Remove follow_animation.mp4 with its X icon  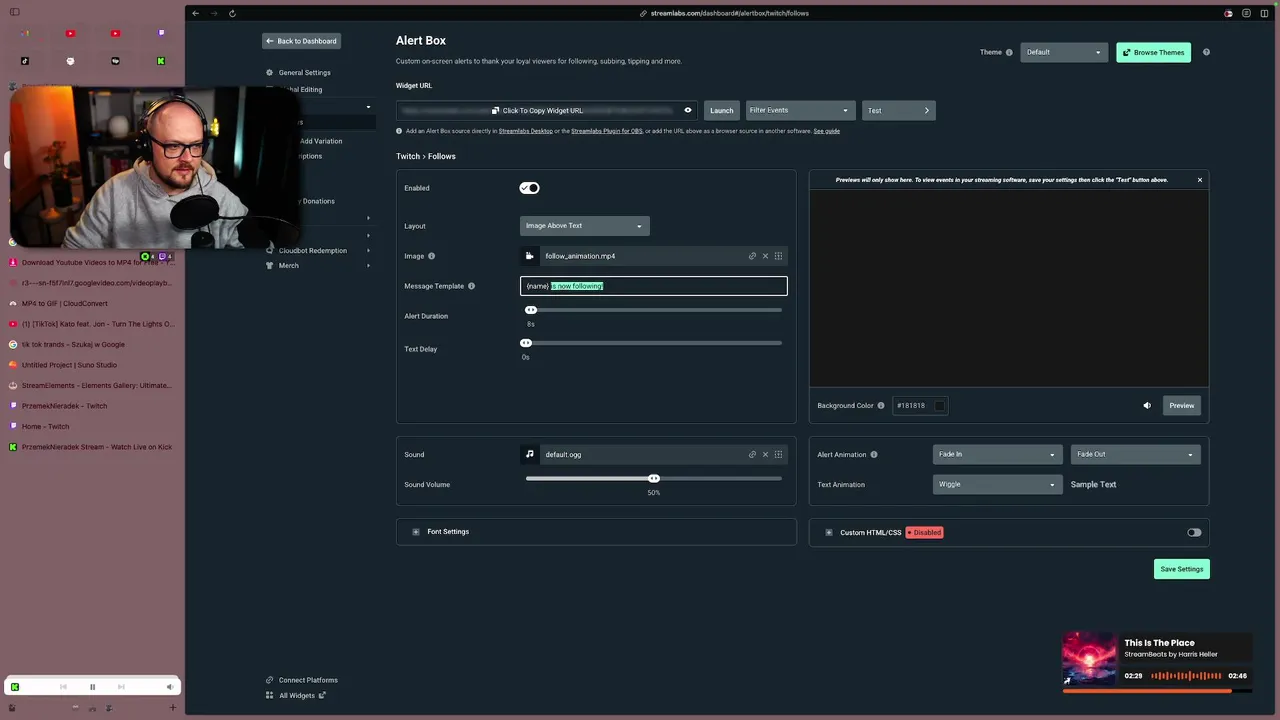coord(766,256)
